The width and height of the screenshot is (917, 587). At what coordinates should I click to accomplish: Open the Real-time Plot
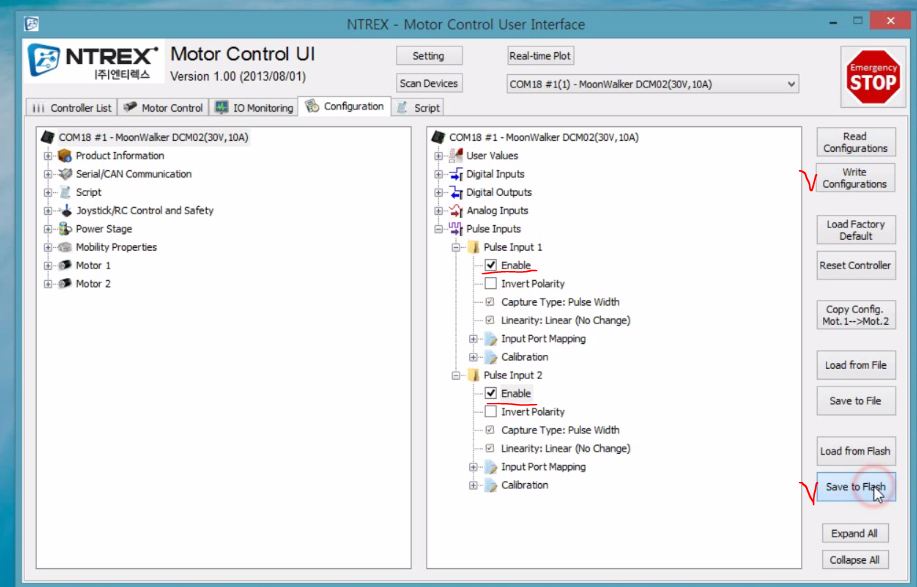point(540,56)
